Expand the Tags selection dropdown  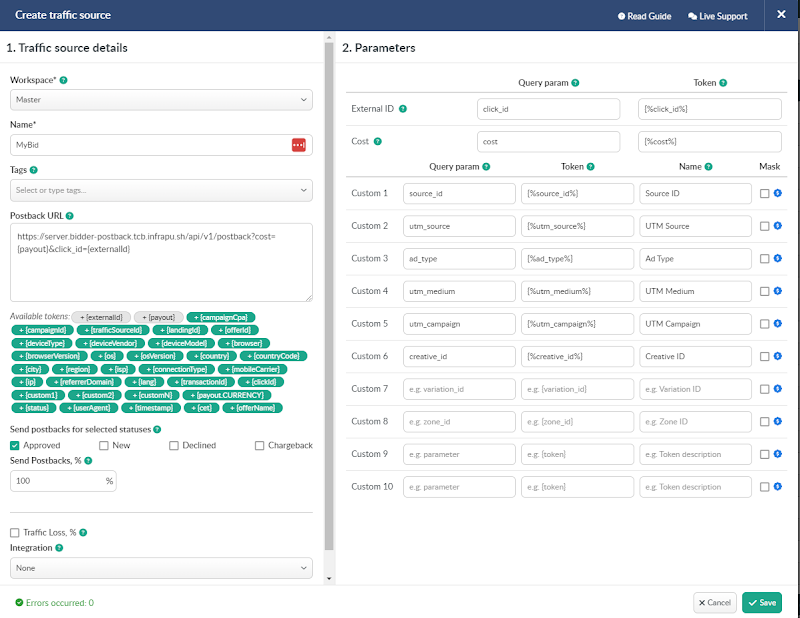click(161, 190)
